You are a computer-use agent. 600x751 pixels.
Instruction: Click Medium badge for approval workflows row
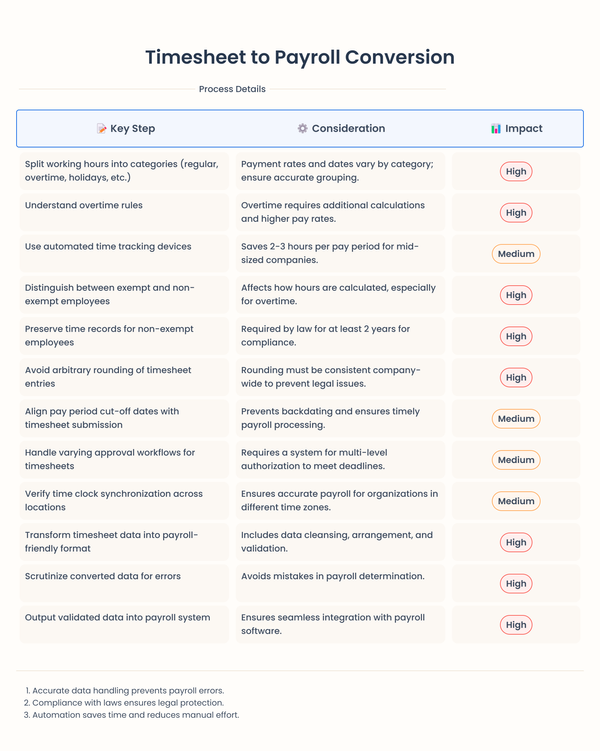pyautogui.click(x=516, y=460)
